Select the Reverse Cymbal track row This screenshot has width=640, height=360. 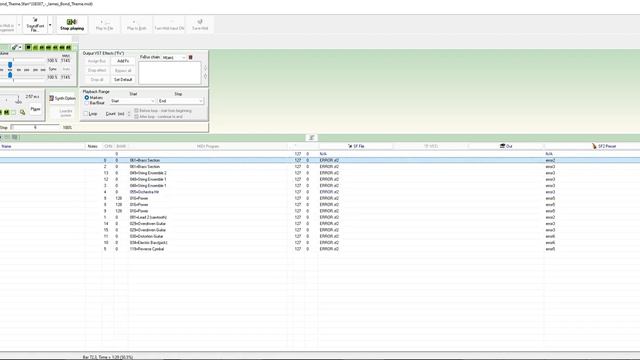(x=320, y=249)
